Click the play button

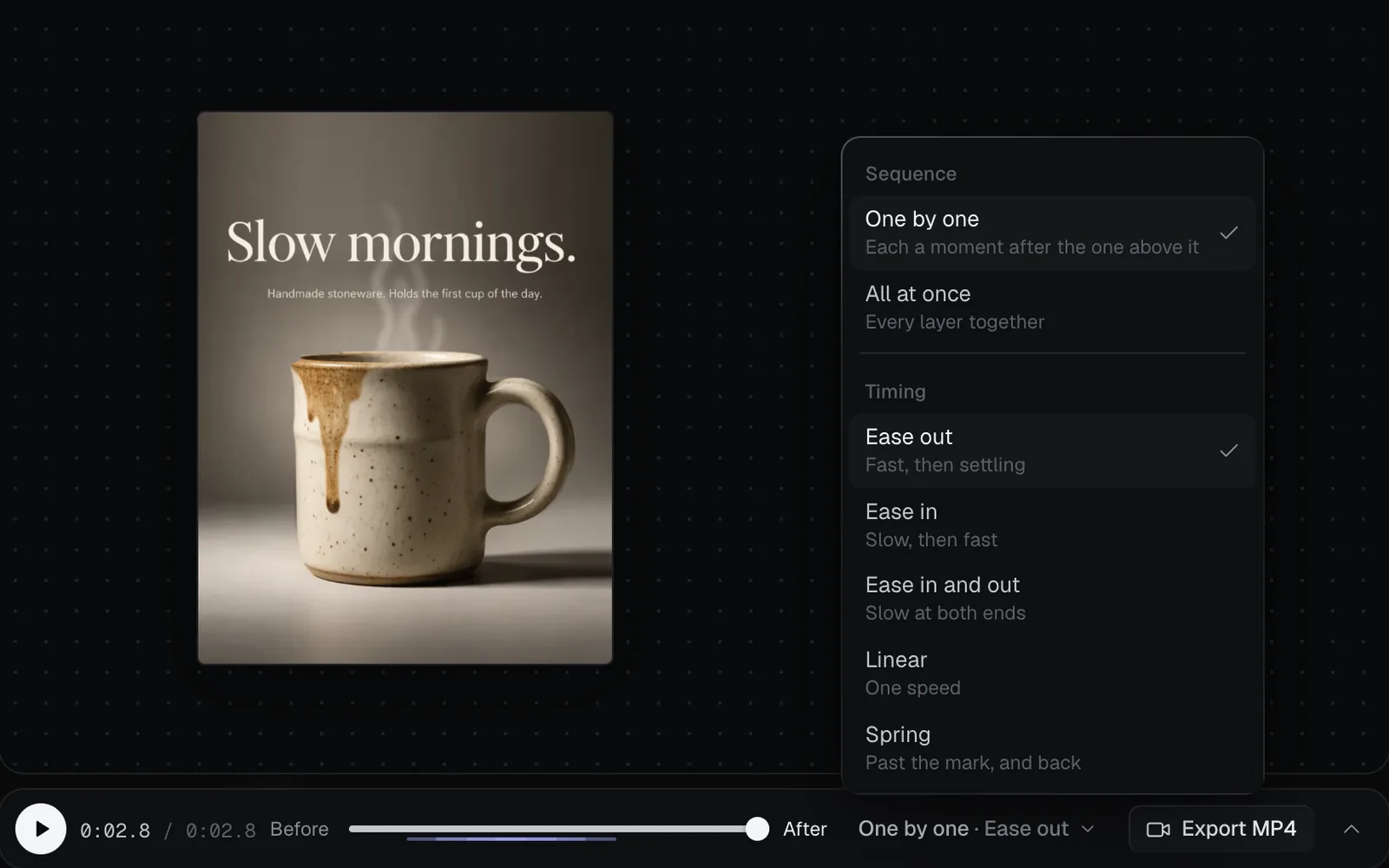pyautogui.click(x=41, y=829)
